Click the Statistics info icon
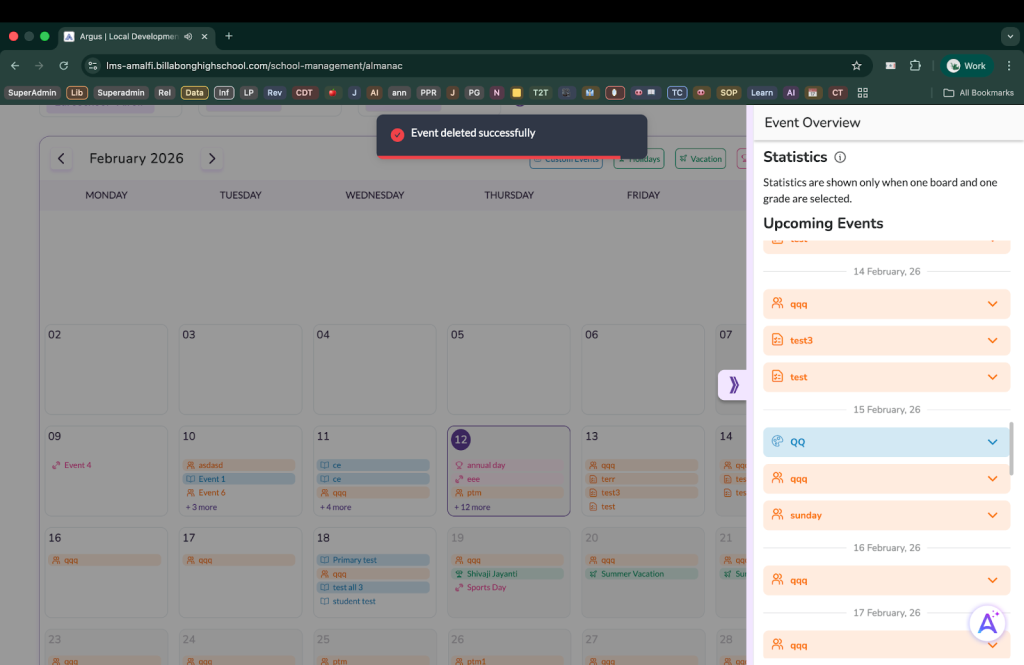Viewport: 1024px width, 665px height. pyautogui.click(x=840, y=157)
